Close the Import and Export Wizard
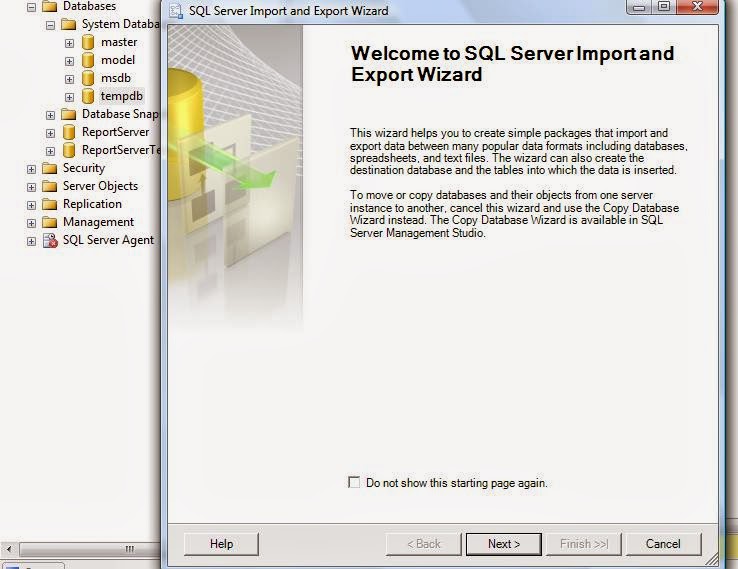Viewport: 738px width, 569px height. coord(698,7)
